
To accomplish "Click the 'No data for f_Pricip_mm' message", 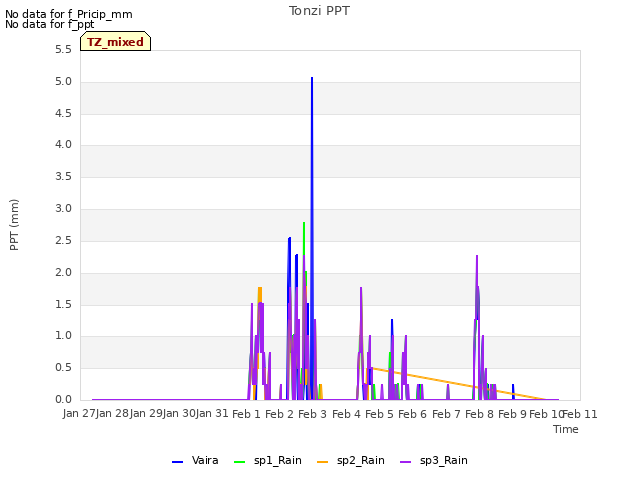I will click(x=69, y=14).
